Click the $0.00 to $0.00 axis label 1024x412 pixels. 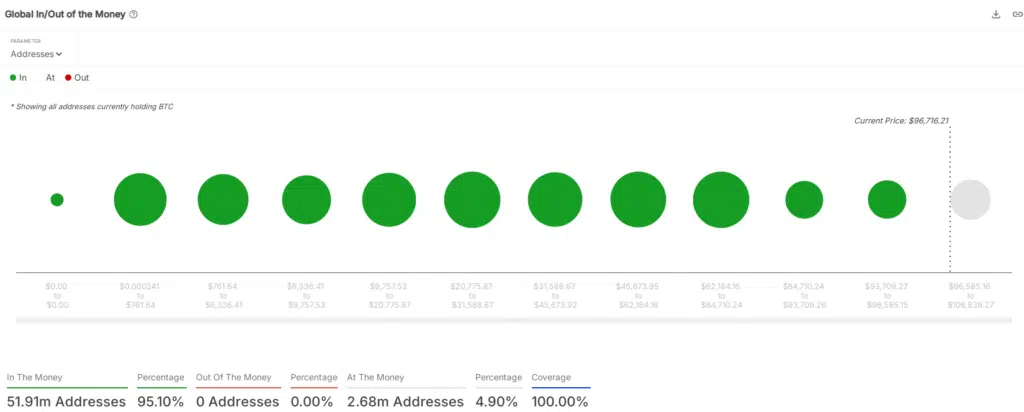[x=57, y=296]
